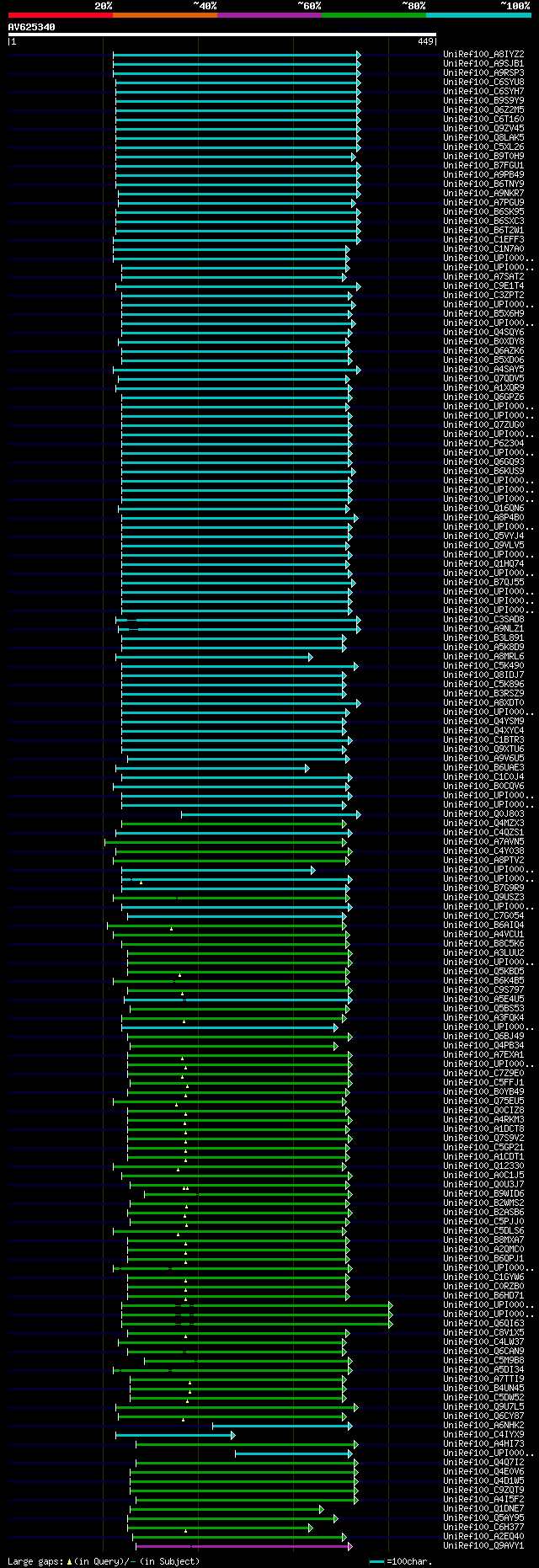Select the UniRef100_B9WID6 label

(x=483, y=1193)
